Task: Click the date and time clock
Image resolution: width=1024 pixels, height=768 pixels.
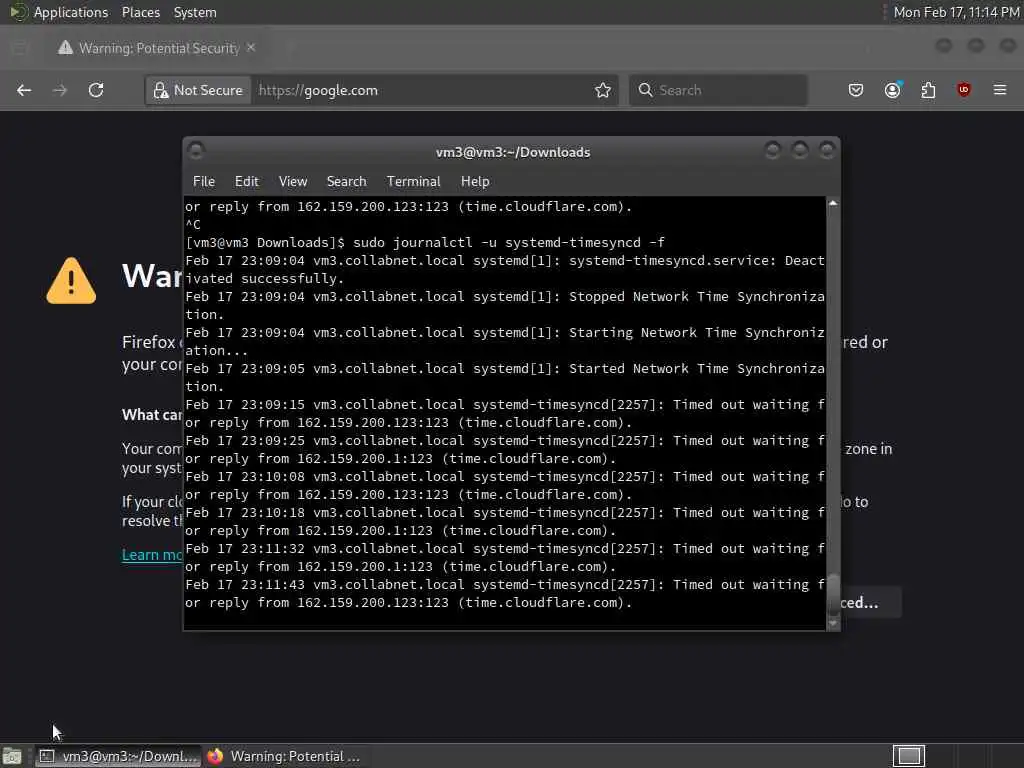Action: point(955,12)
